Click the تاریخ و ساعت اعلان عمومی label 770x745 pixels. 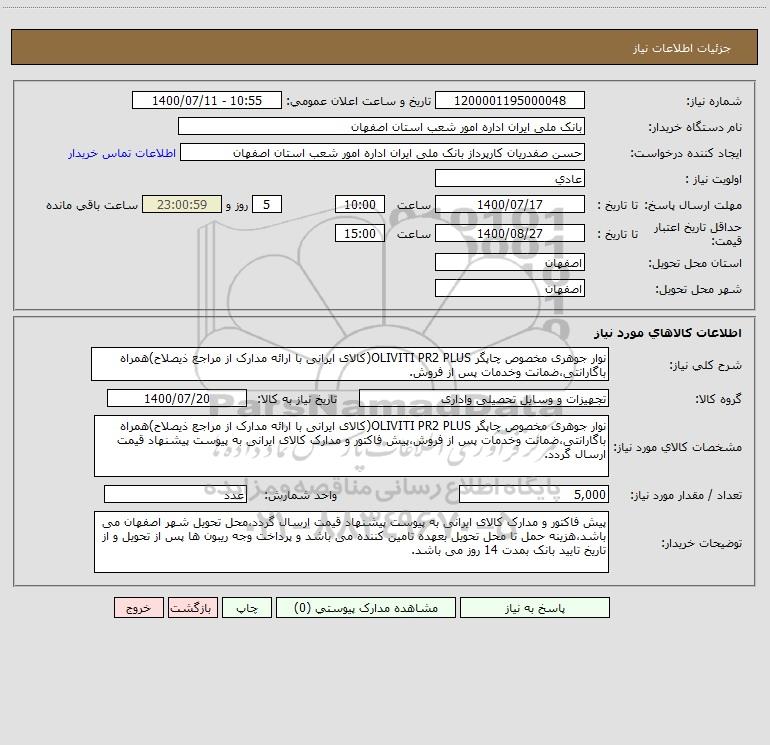(359, 101)
